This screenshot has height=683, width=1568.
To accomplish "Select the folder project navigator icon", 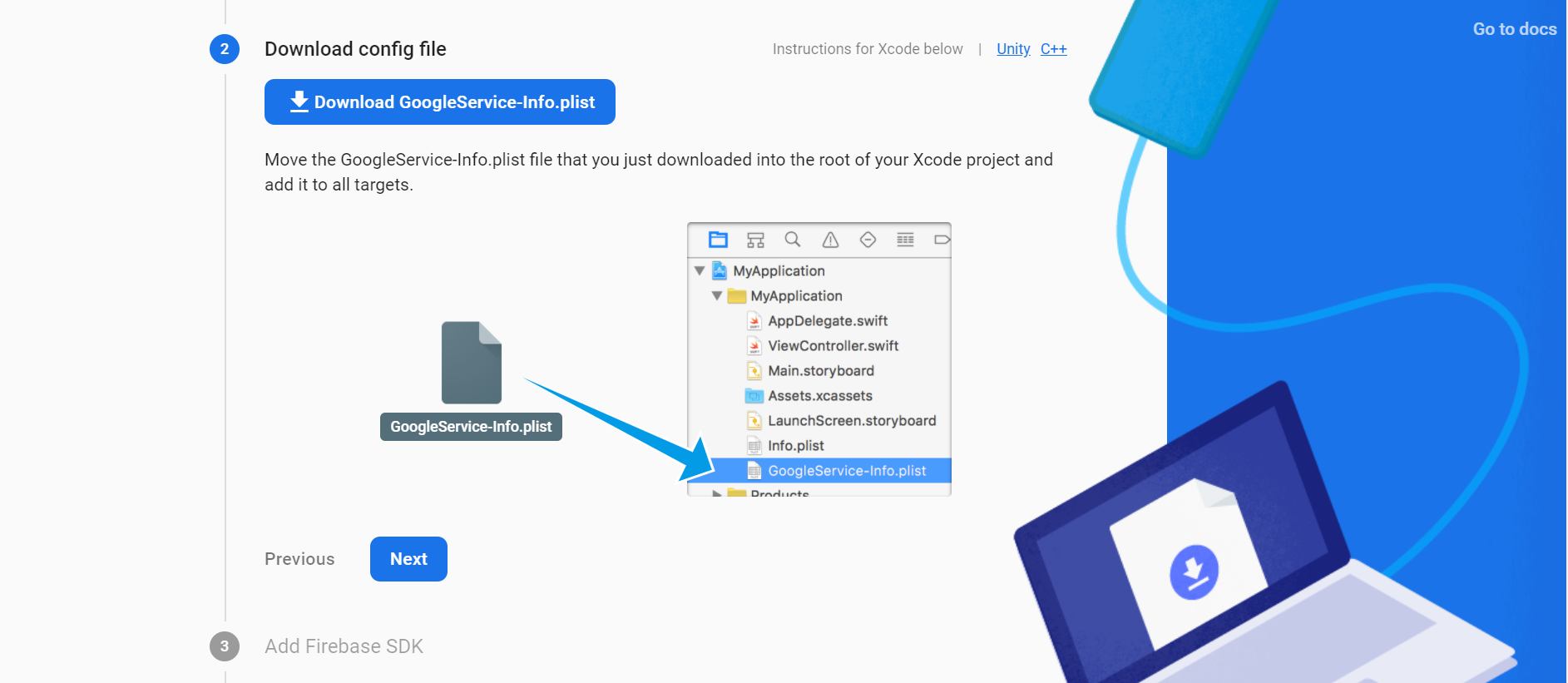I will click(718, 240).
